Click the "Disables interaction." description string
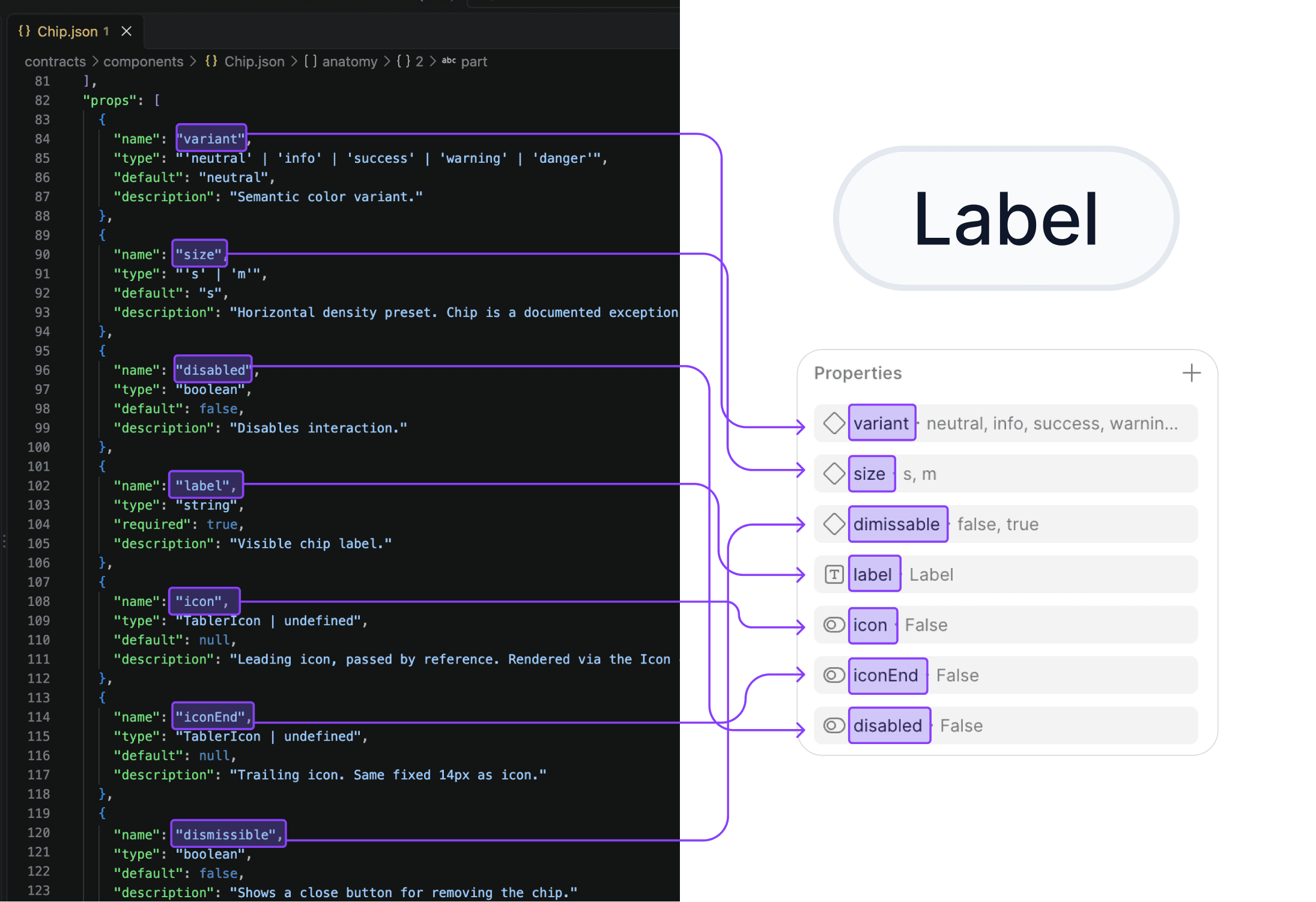This screenshot has width=1316, height=902. [318, 428]
